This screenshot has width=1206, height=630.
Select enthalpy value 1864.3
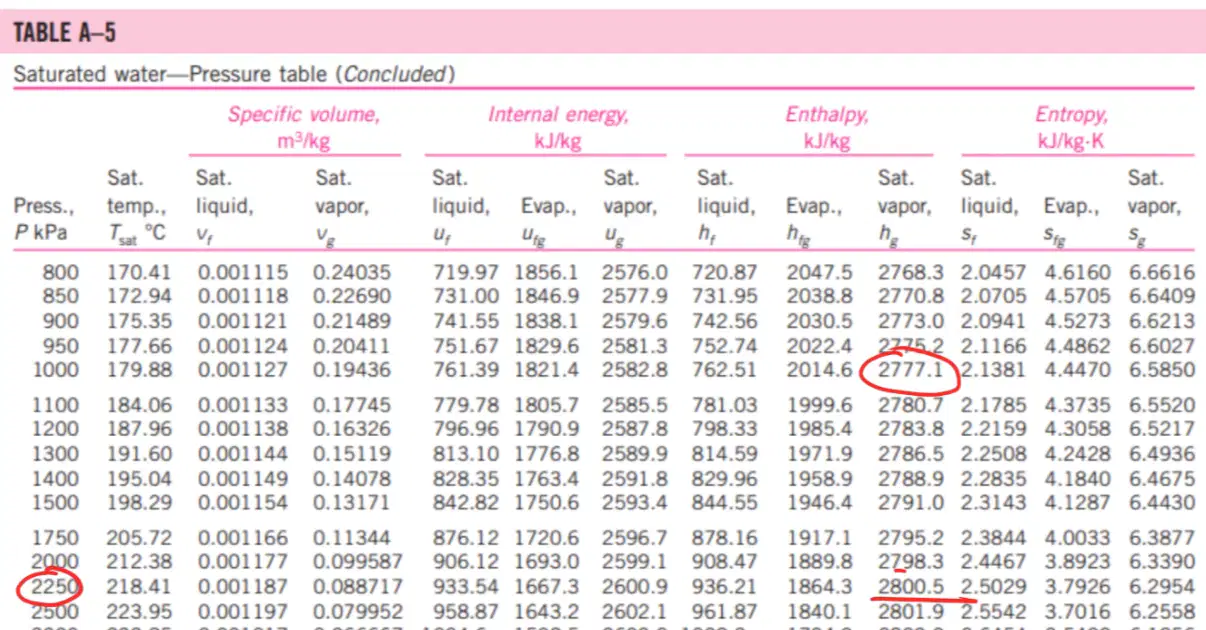pos(820,587)
